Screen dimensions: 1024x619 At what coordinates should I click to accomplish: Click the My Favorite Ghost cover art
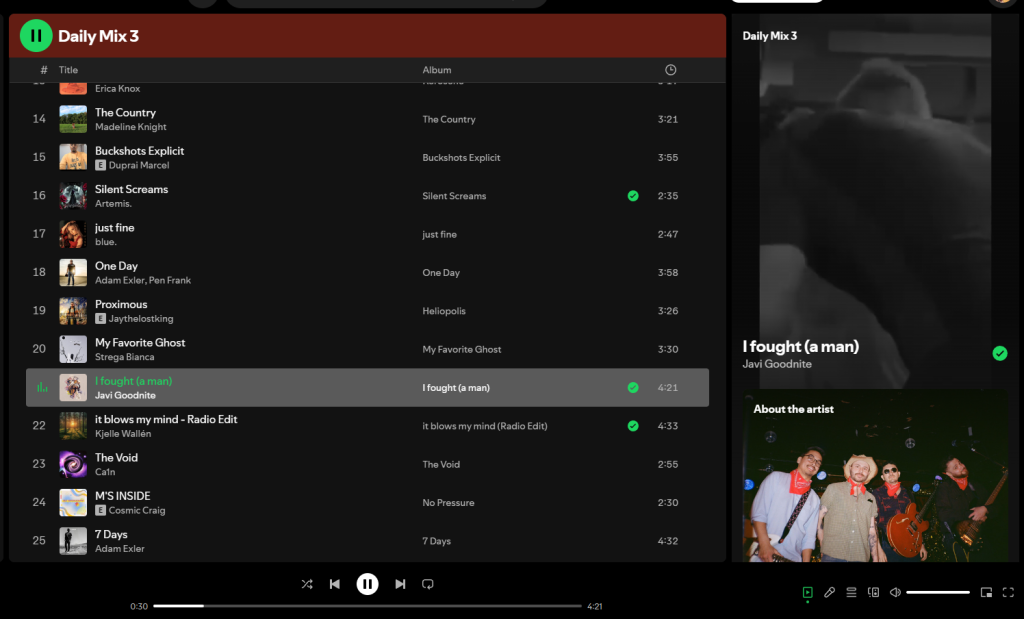(x=73, y=349)
